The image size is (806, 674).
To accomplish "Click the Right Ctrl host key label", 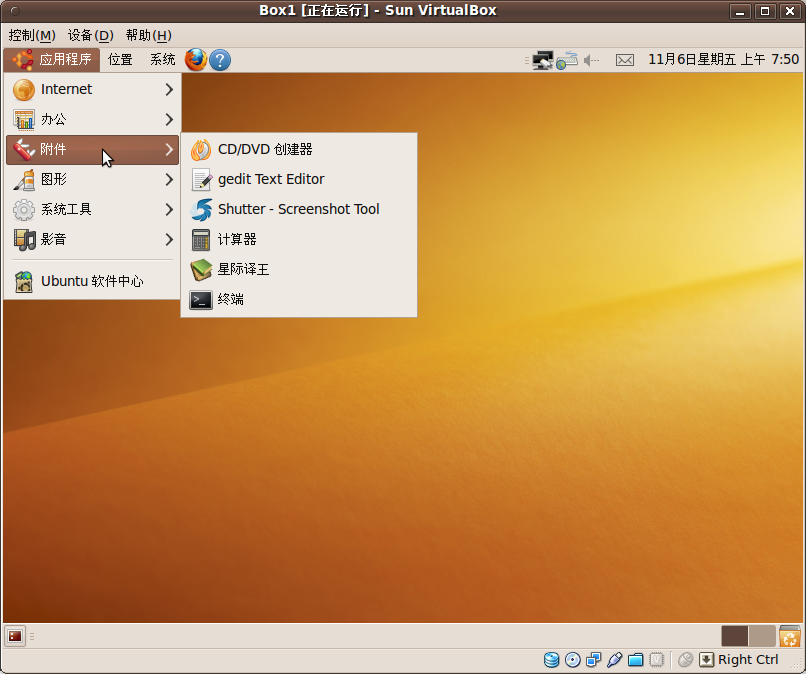I will tap(748, 660).
